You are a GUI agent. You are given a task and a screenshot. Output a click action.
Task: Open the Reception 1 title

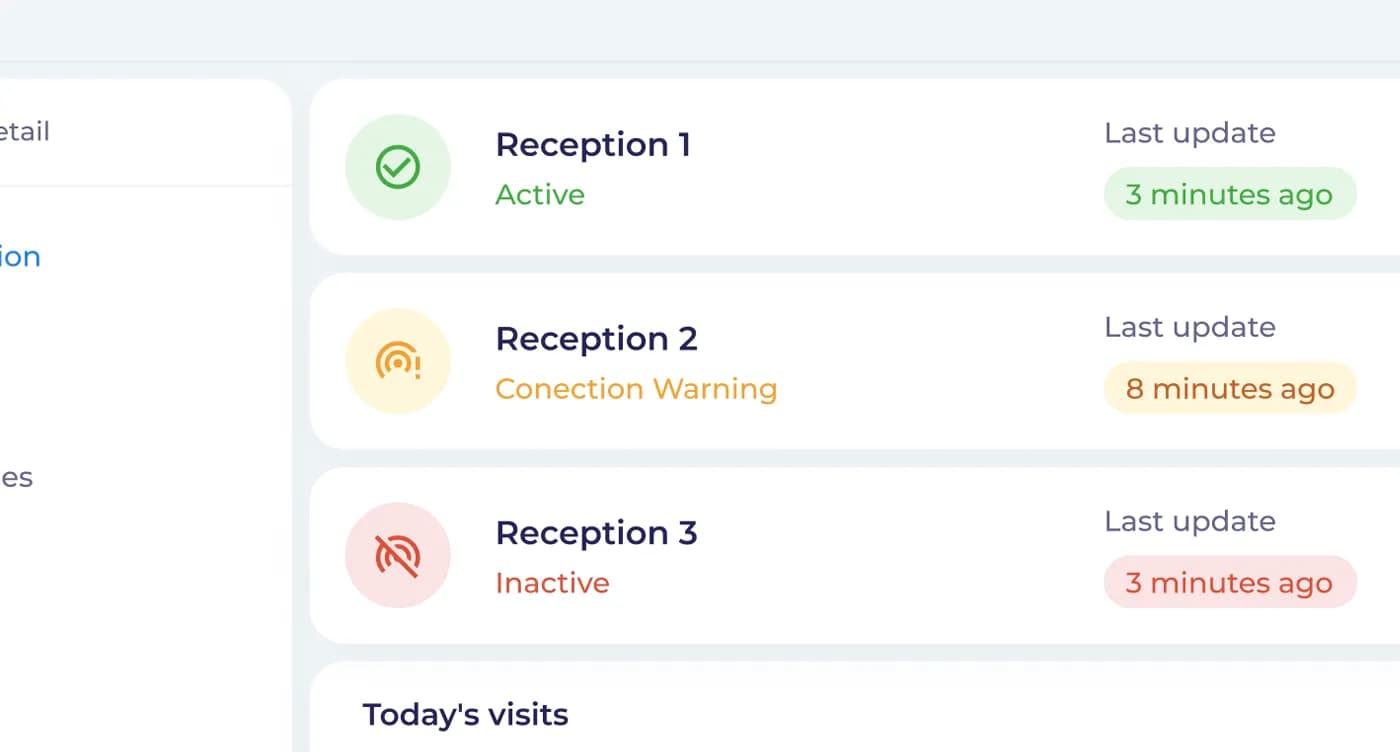tap(593, 145)
